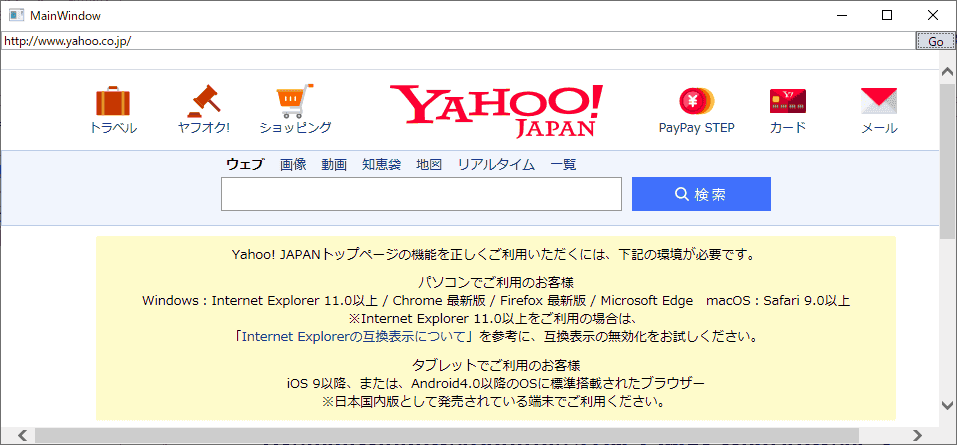Click the 'パソコンでご利用のお客様' heading text
The height and width of the screenshot is (445, 957).
tap(496, 283)
